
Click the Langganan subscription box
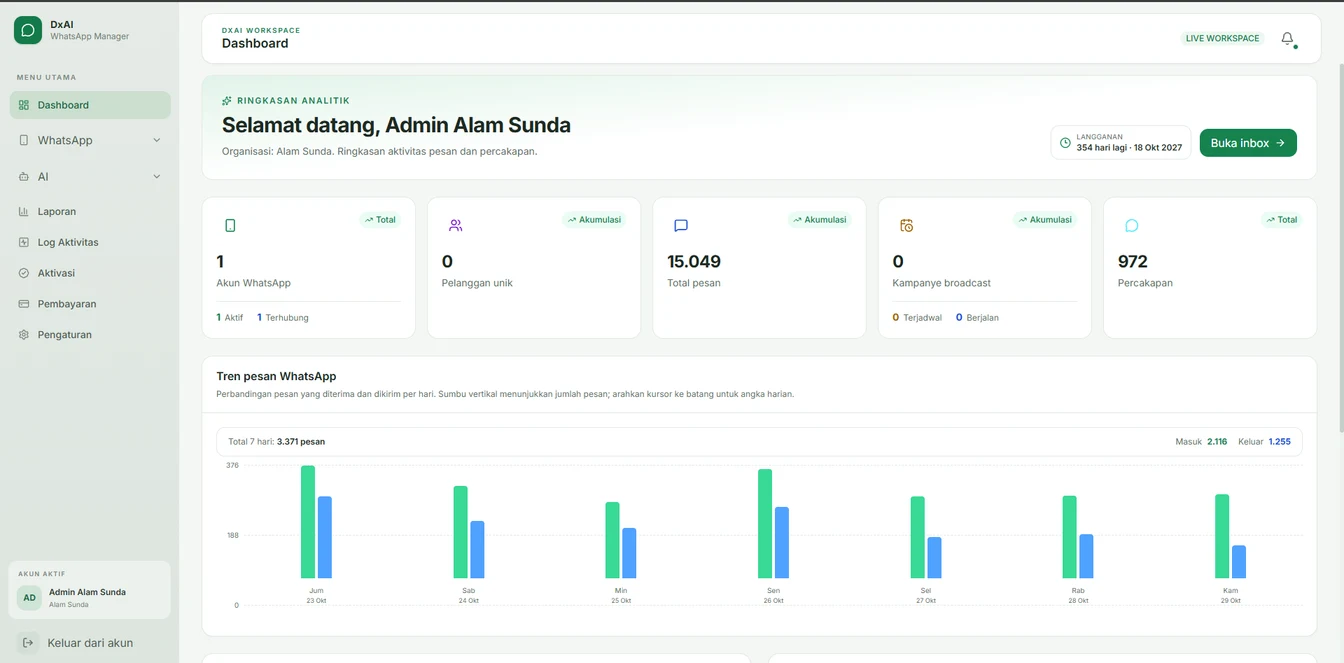(x=1121, y=143)
